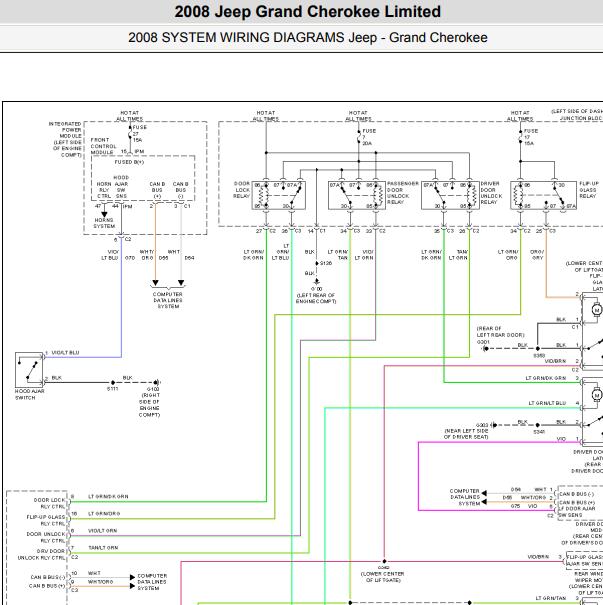Screen dimensions: 603x605
Task: Click the 'FUSE 27 15A' label
Action: click(140, 134)
